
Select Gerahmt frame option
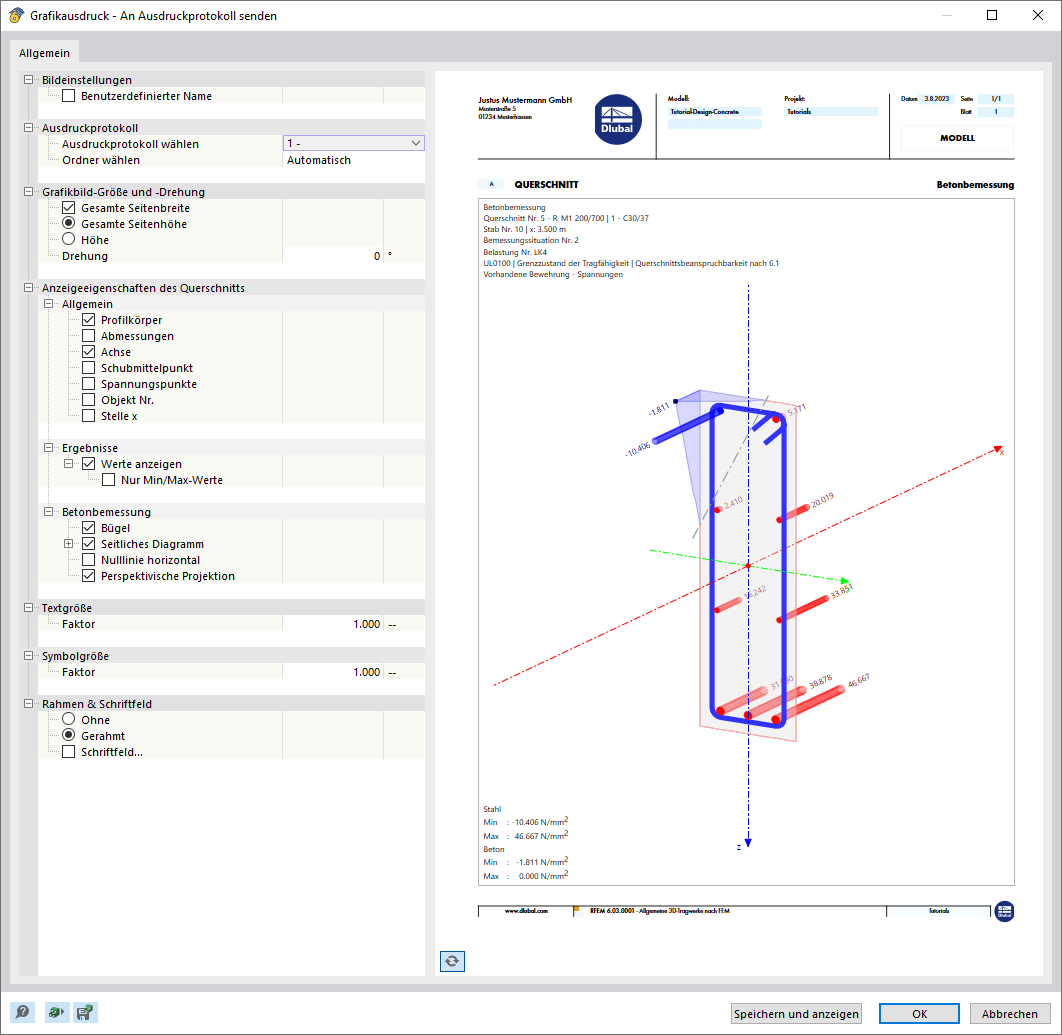click(x=68, y=736)
